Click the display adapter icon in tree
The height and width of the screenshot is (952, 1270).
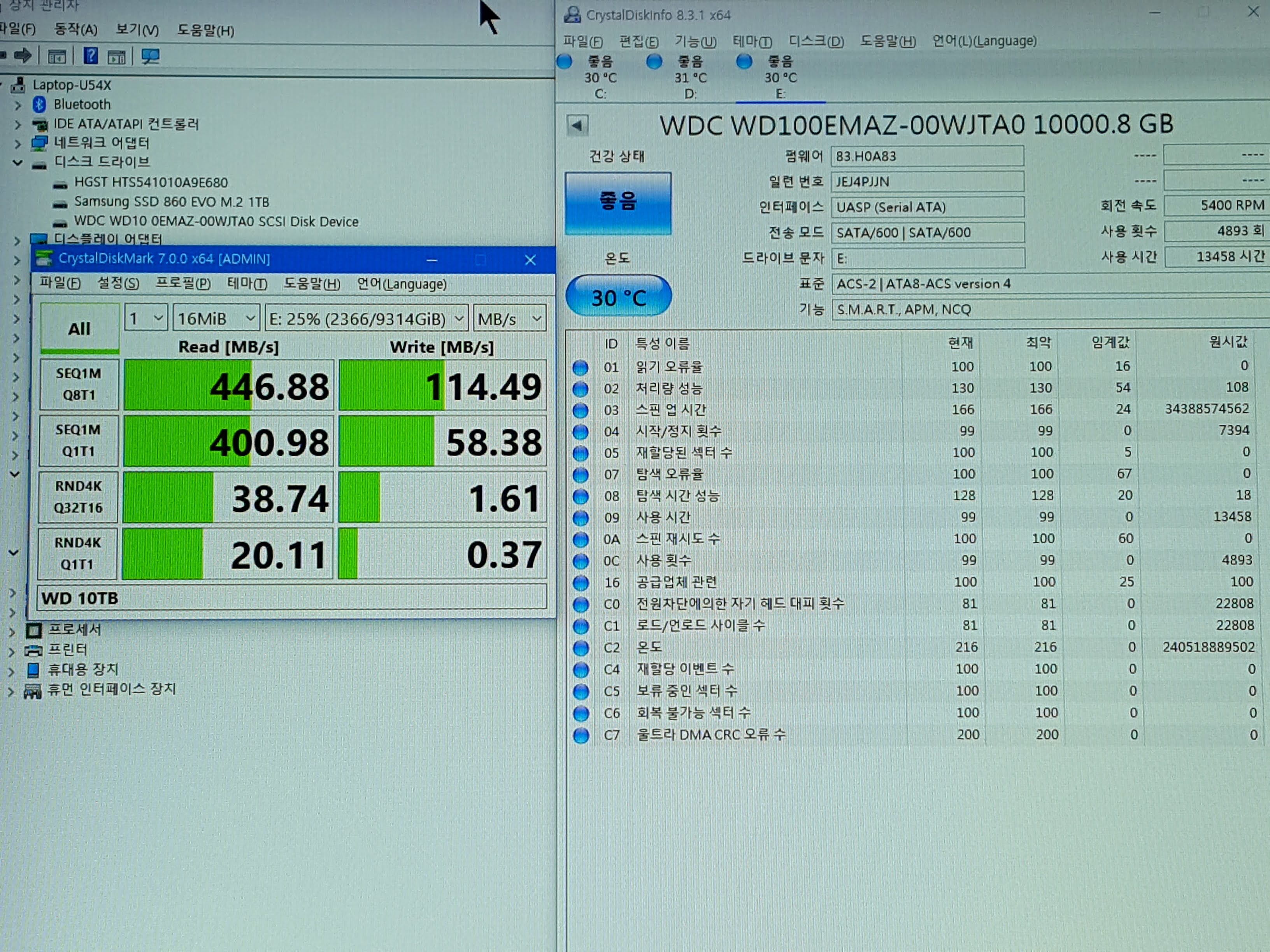click(x=39, y=239)
